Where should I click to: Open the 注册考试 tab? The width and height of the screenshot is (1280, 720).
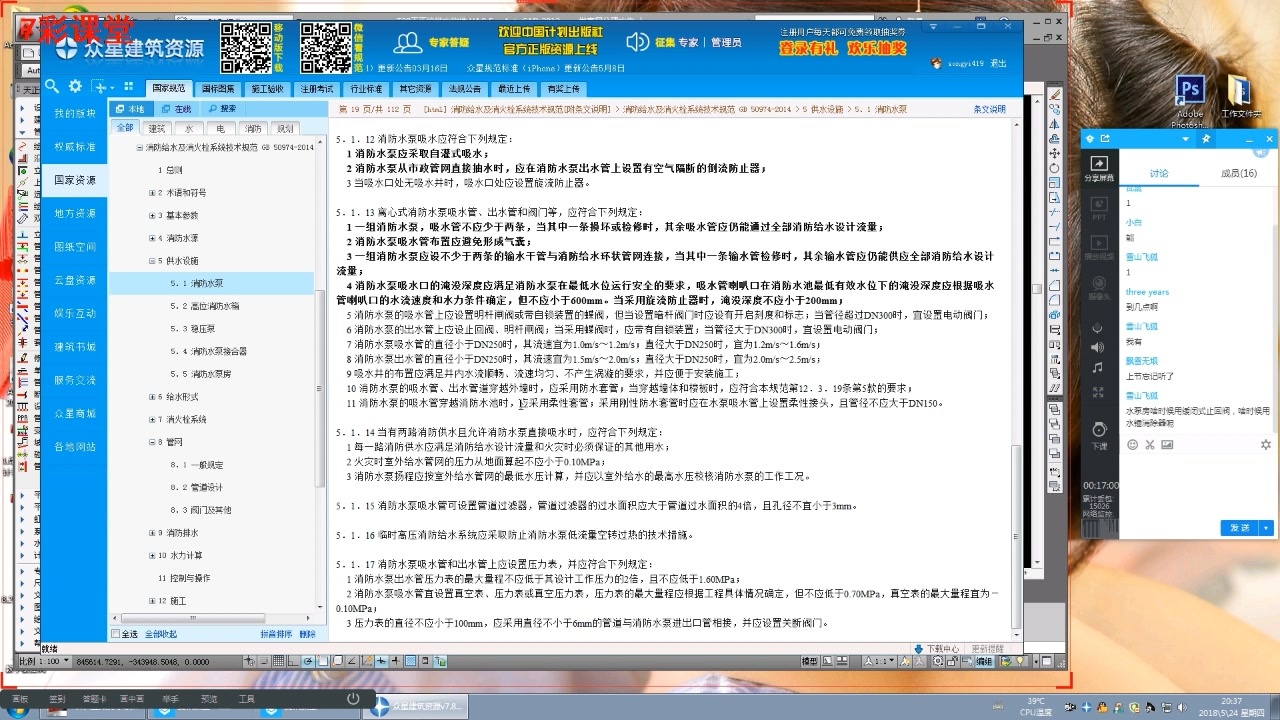317,88
